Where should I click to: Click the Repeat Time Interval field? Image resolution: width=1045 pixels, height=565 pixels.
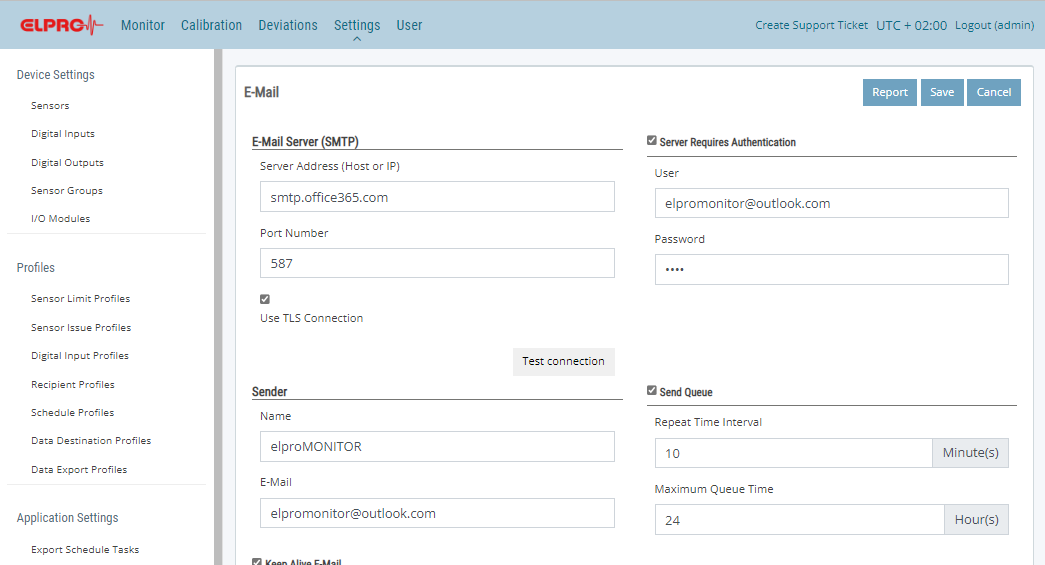coord(793,453)
